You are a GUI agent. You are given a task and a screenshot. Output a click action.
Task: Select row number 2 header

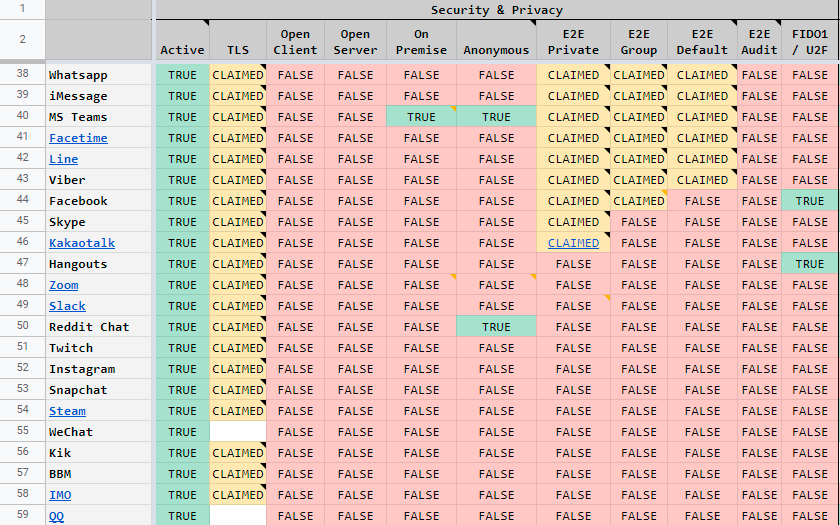click(x=22, y=39)
